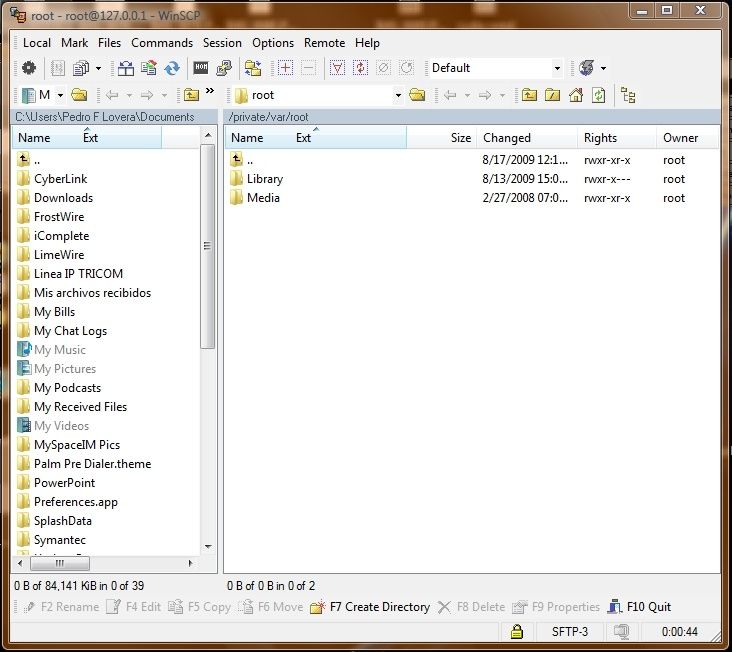Select the LimeWire folder in local panel
This screenshot has height=652, width=732.
pyautogui.click(x=59, y=255)
